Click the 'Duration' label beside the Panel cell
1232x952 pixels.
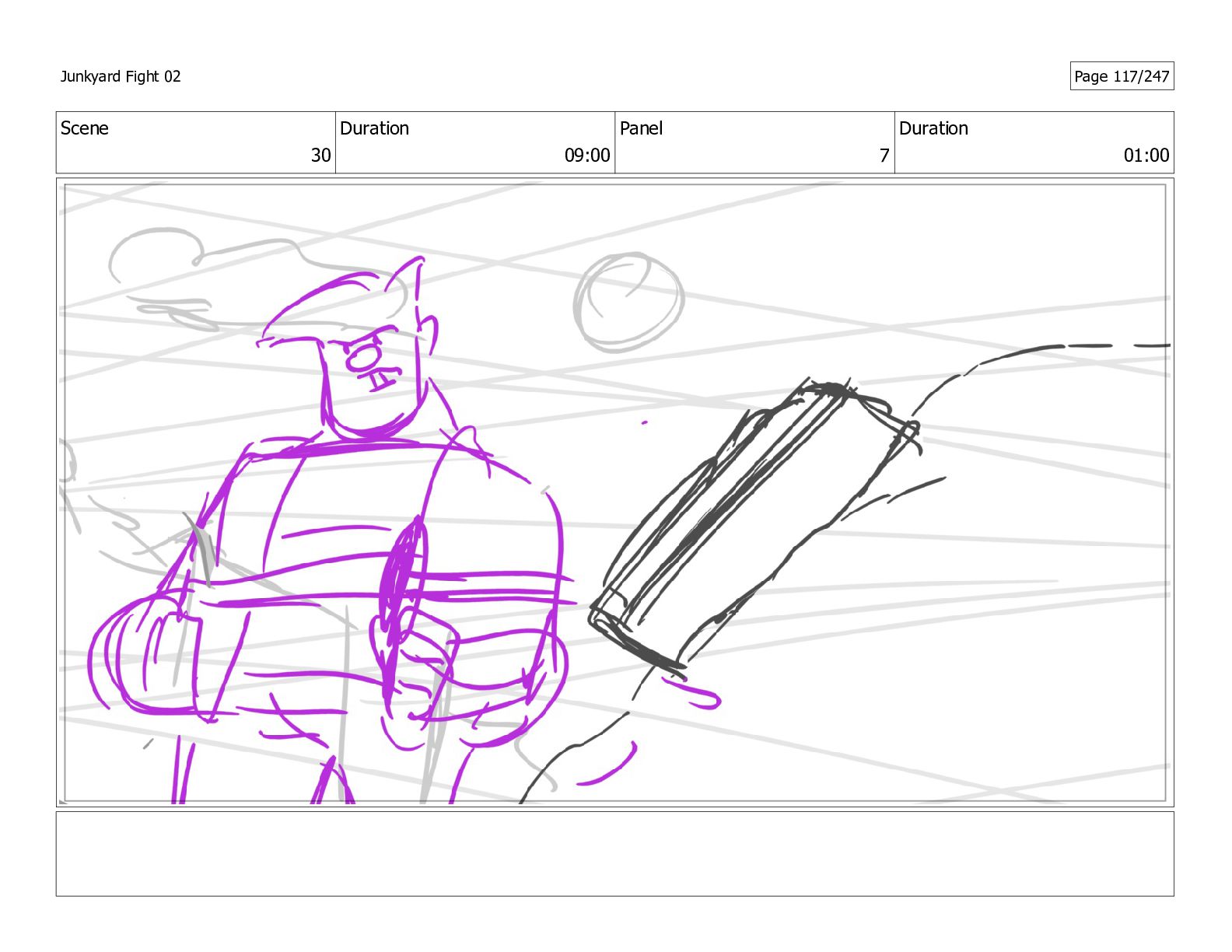click(x=933, y=128)
